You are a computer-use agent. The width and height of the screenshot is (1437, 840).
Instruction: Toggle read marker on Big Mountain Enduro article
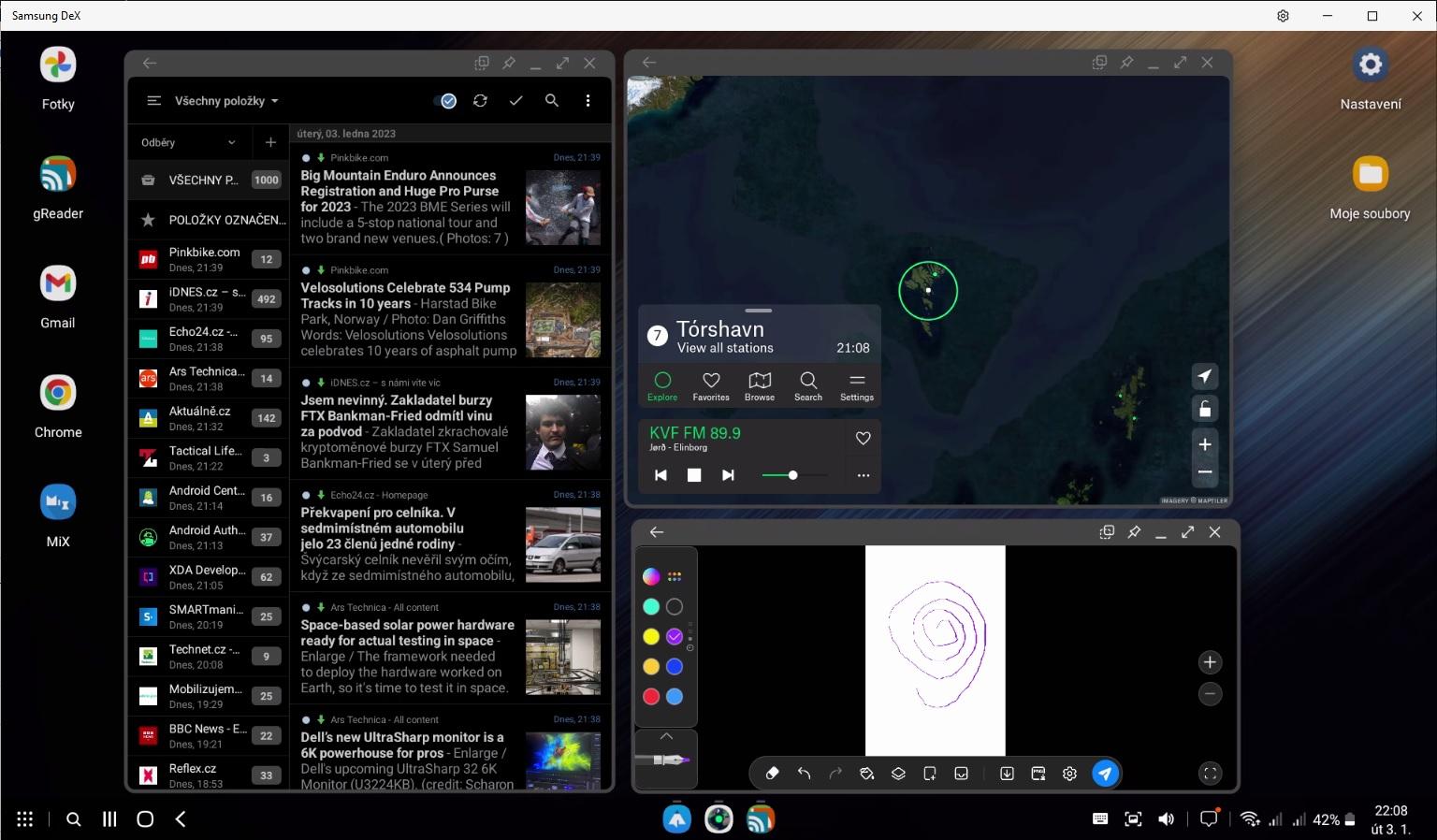tap(306, 158)
